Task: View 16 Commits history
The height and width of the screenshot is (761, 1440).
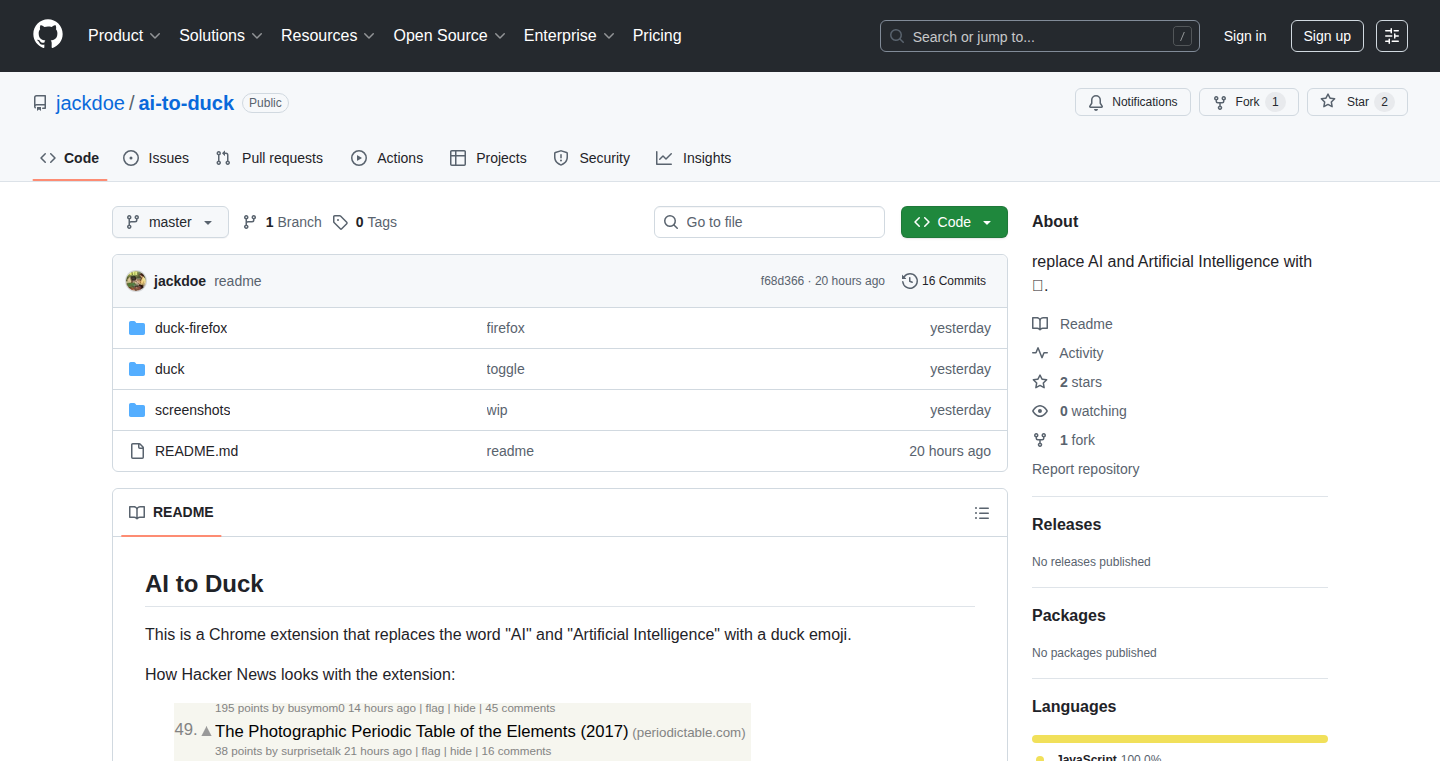Action: [x=944, y=281]
